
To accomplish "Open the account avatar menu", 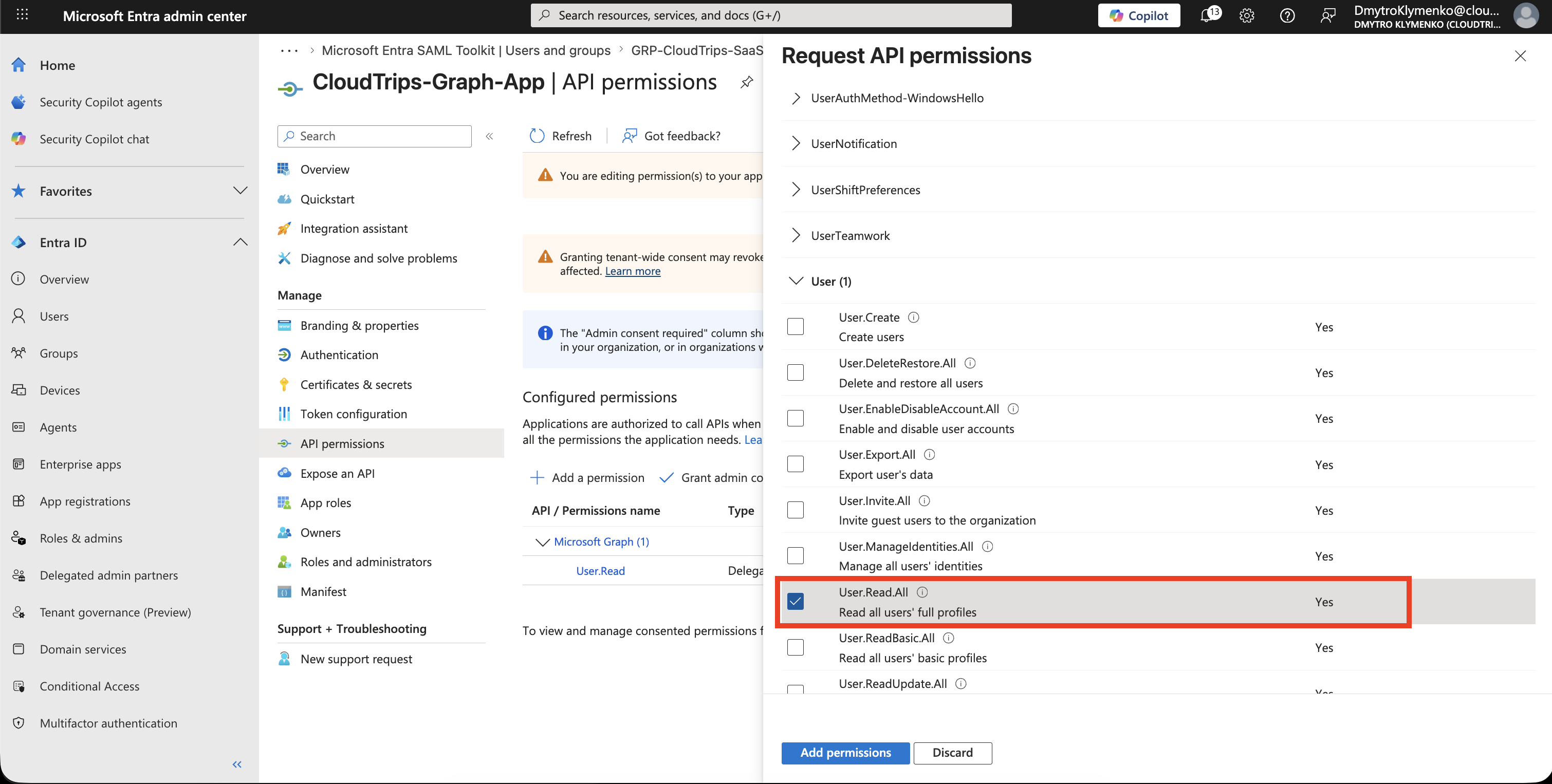I will coord(1526,15).
